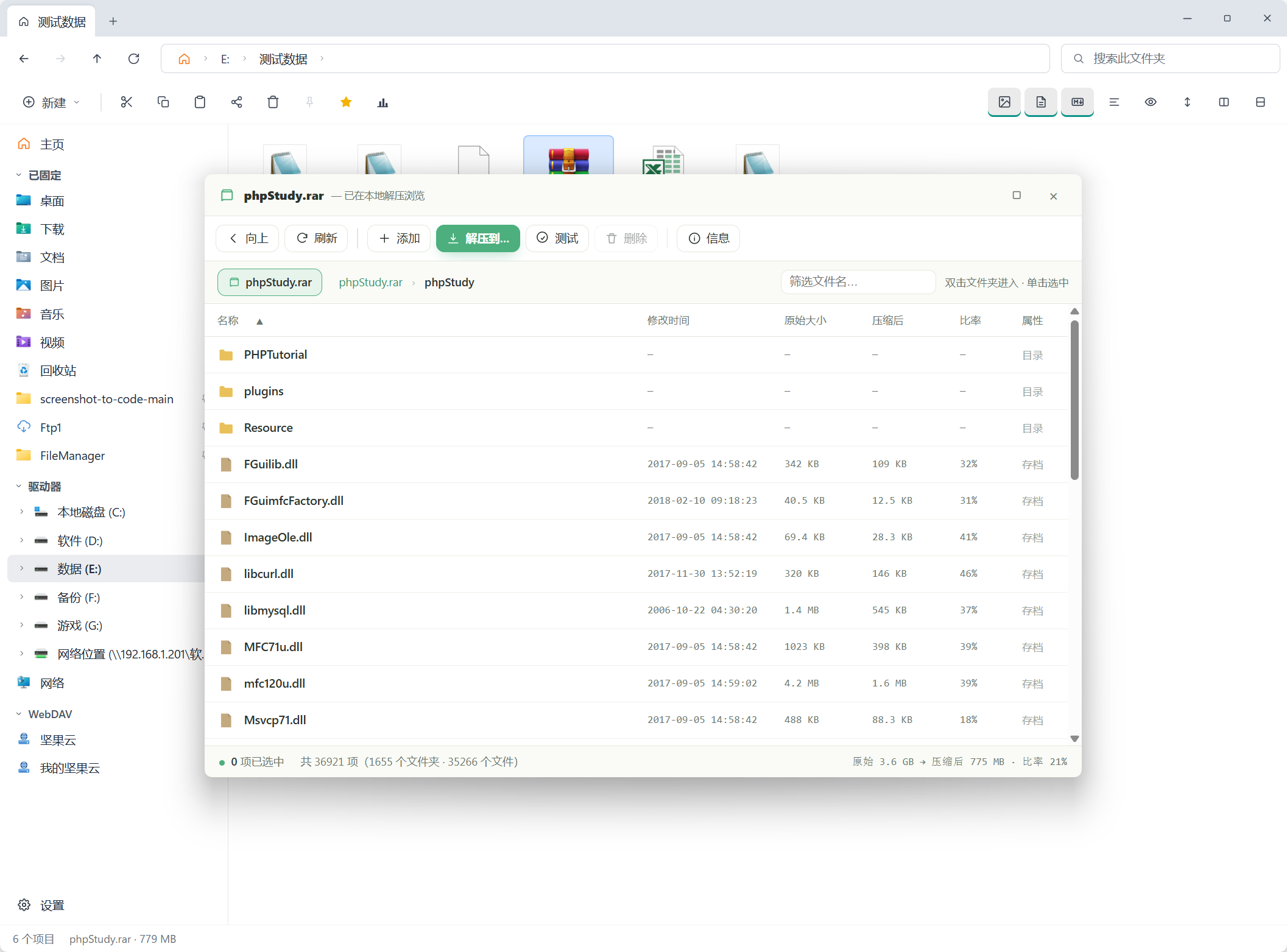Screen dimensions: 1287x952
Task: Click the delete trash icon in main toolbar
Action: tap(273, 102)
